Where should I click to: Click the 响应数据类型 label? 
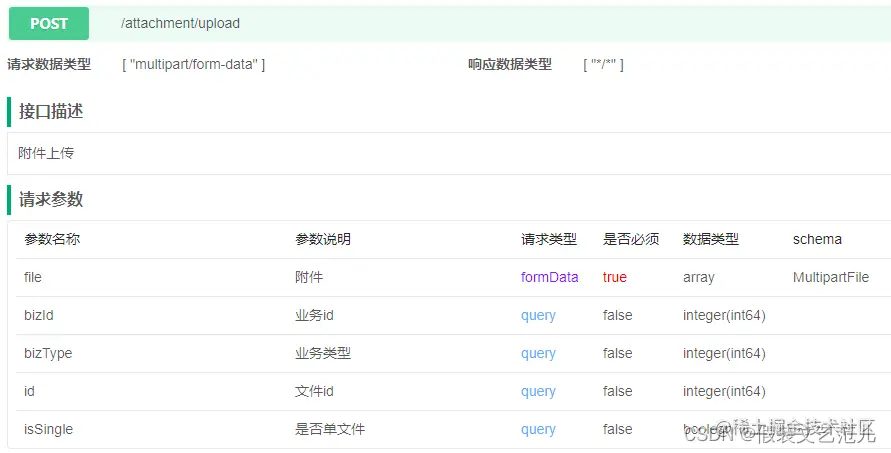tap(510, 64)
